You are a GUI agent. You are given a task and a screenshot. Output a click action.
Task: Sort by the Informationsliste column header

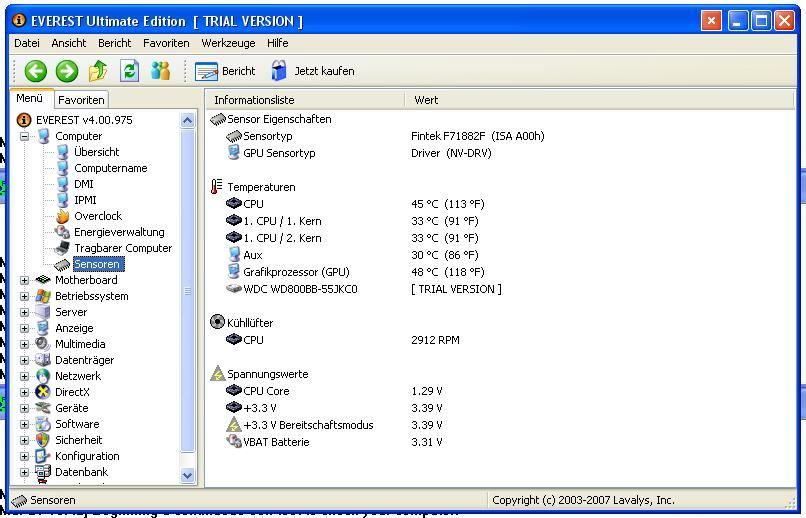[x=305, y=100]
